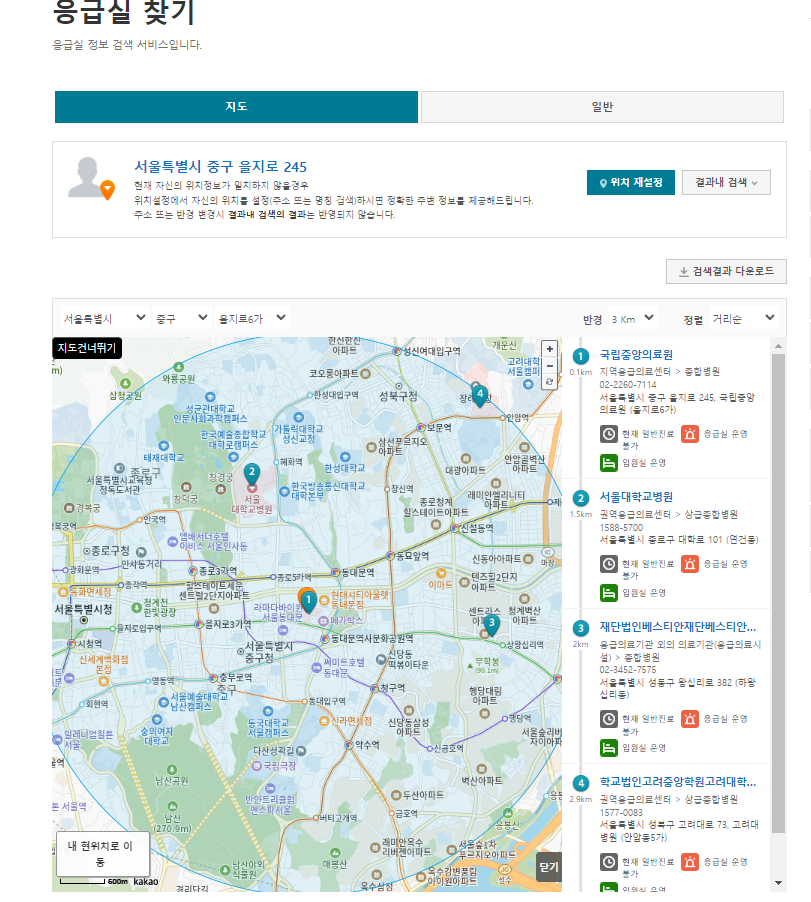Screen dimensions: 811x902
Task: Click siren icon under 고려대학교 hospital entry
Action: (x=690, y=862)
